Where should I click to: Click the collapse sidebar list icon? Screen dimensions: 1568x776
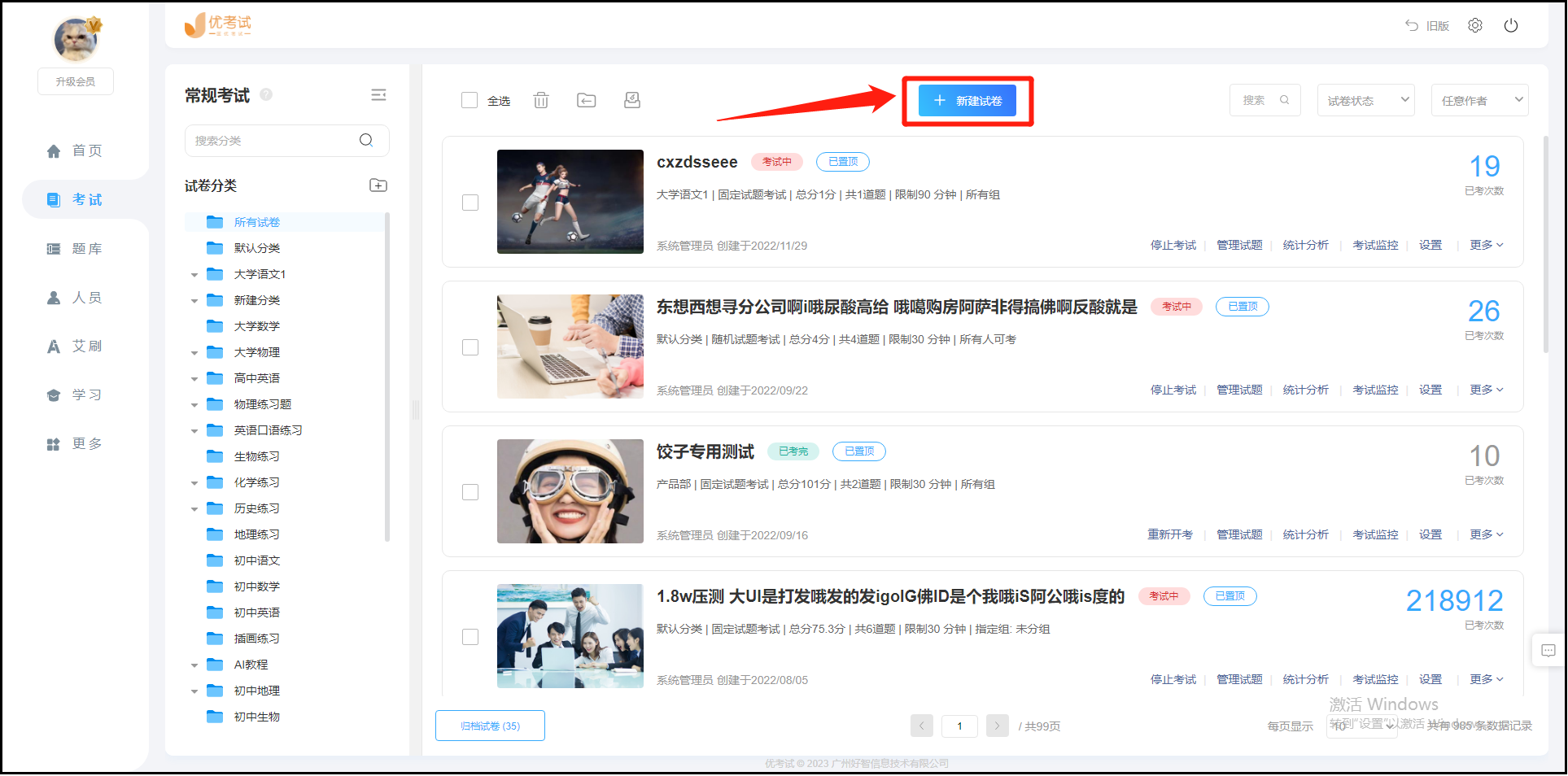(378, 95)
